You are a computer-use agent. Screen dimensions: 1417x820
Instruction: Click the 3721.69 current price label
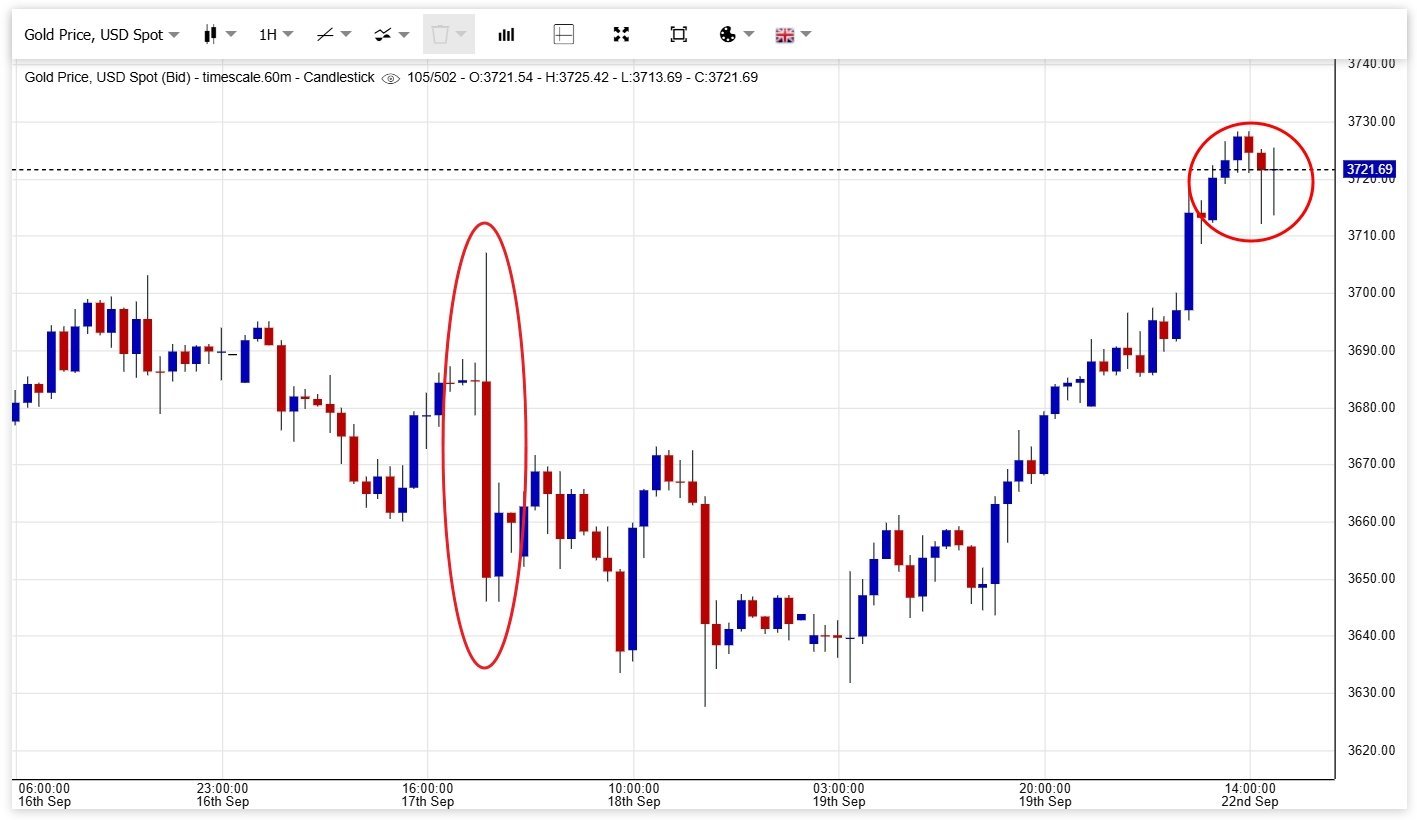pos(1369,169)
